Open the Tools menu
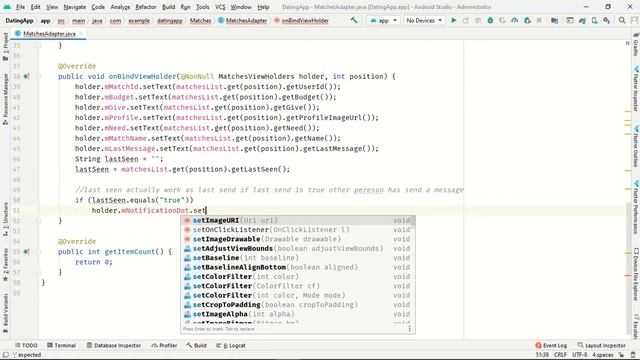The height and width of the screenshot is (360, 640). click(x=202, y=7)
